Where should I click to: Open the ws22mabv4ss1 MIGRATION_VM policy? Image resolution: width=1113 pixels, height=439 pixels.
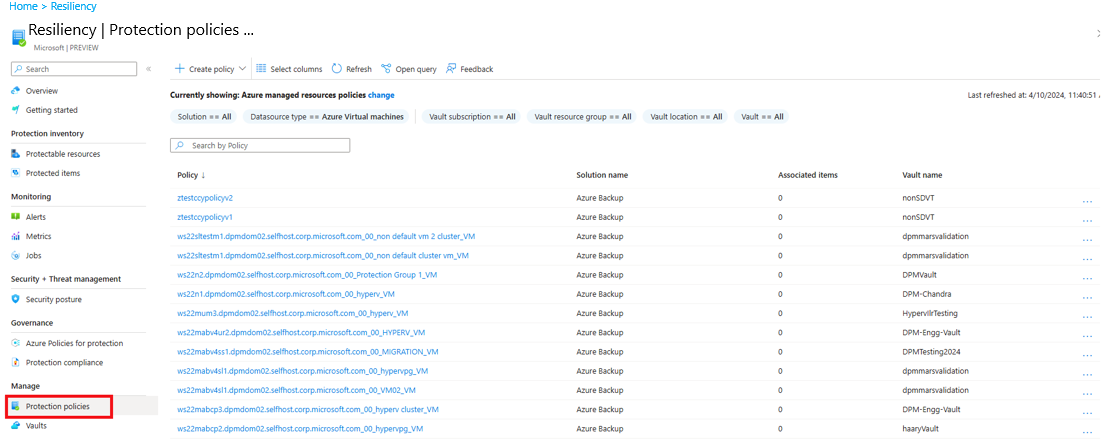pos(307,351)
